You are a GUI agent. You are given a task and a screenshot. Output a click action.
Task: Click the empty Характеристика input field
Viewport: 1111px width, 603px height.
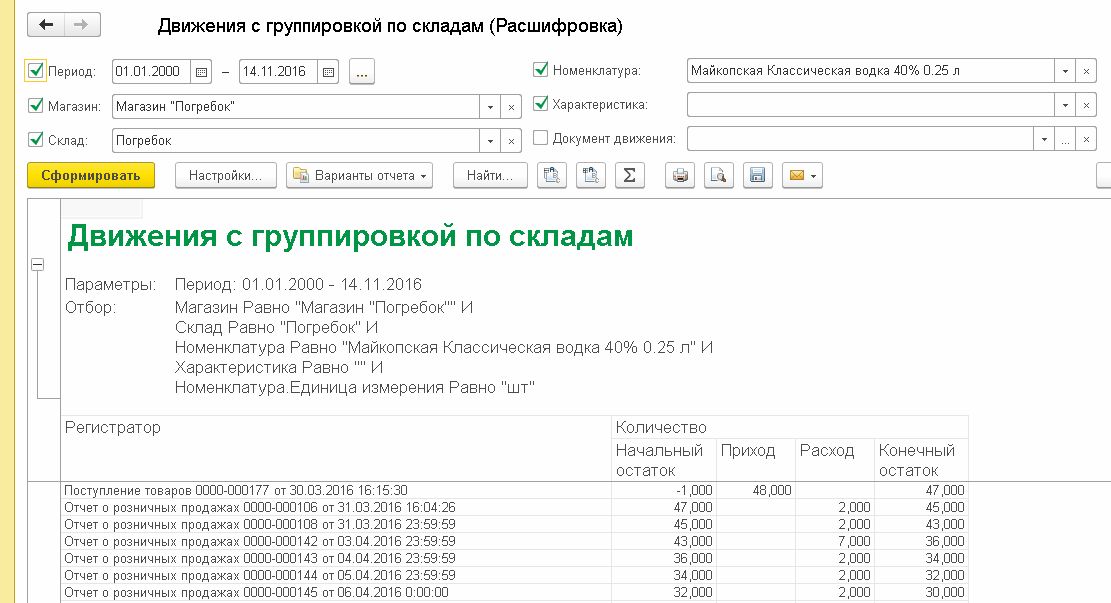871,105
